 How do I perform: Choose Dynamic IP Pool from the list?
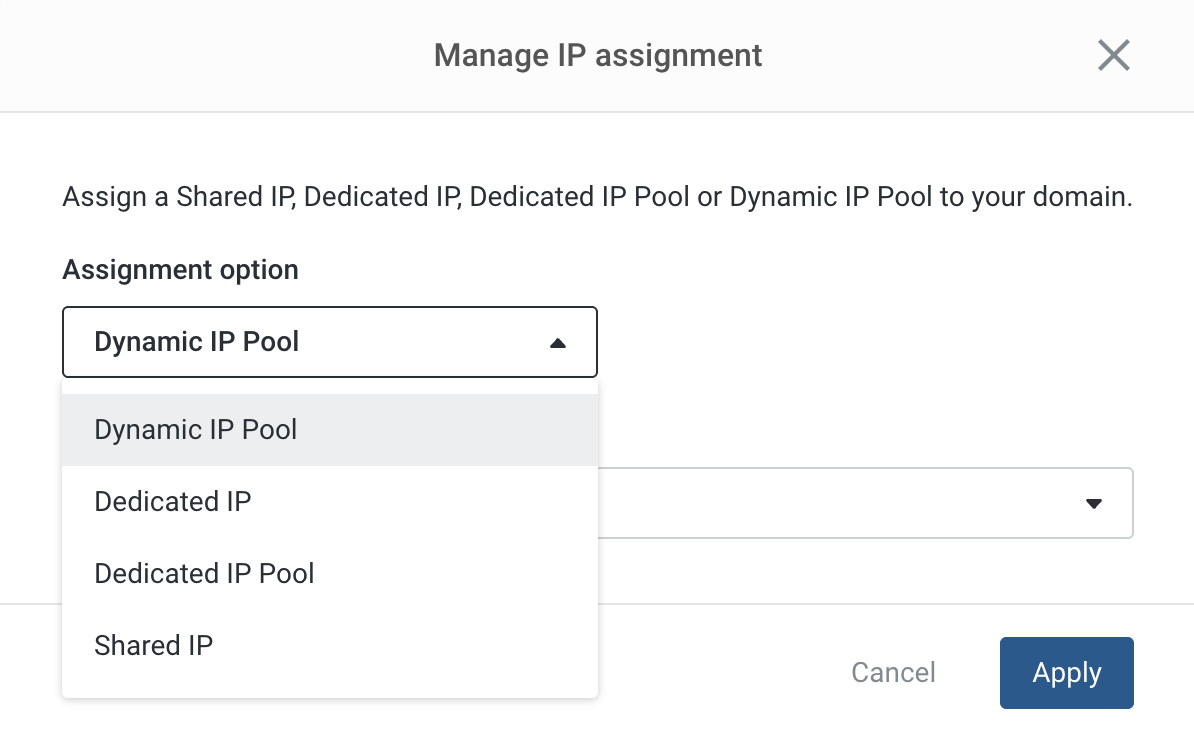point(330,430)
